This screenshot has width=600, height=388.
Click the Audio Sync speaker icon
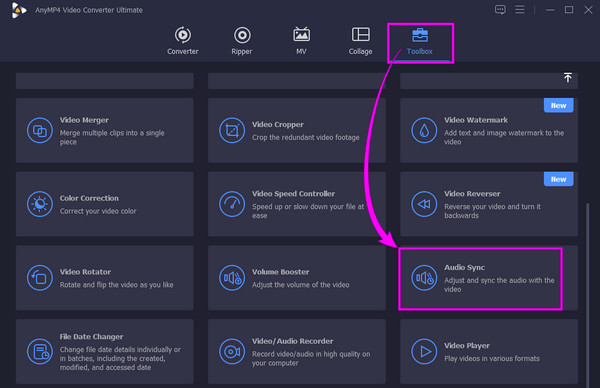pos(424,278)
